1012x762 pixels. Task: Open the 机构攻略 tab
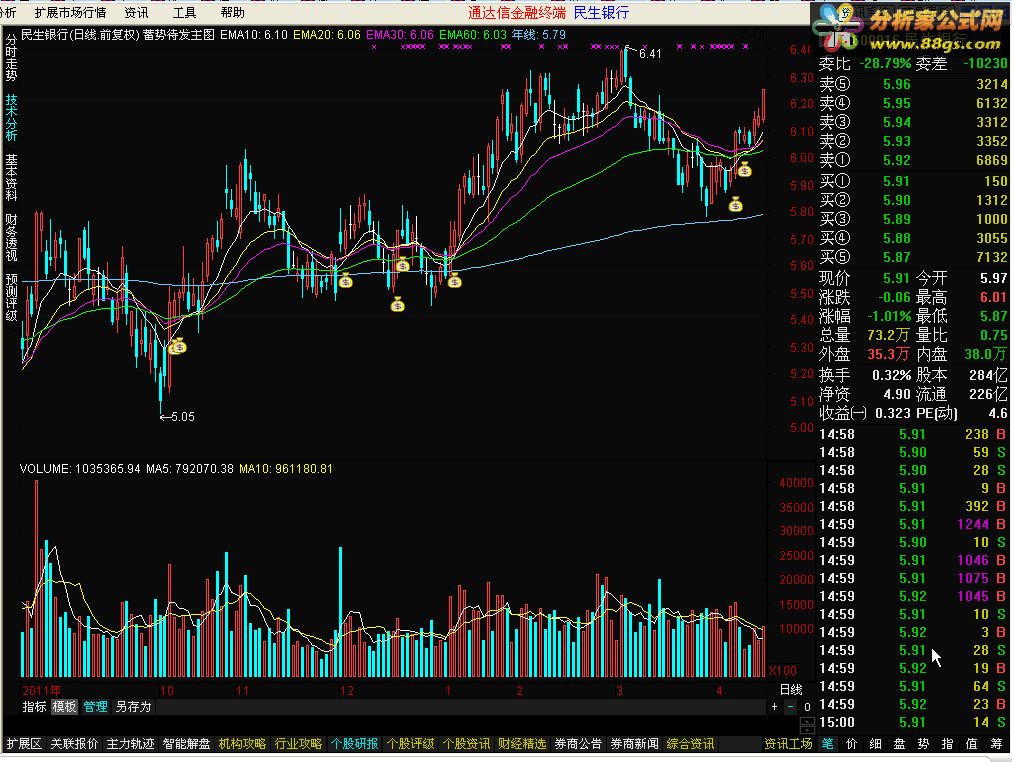243,744
